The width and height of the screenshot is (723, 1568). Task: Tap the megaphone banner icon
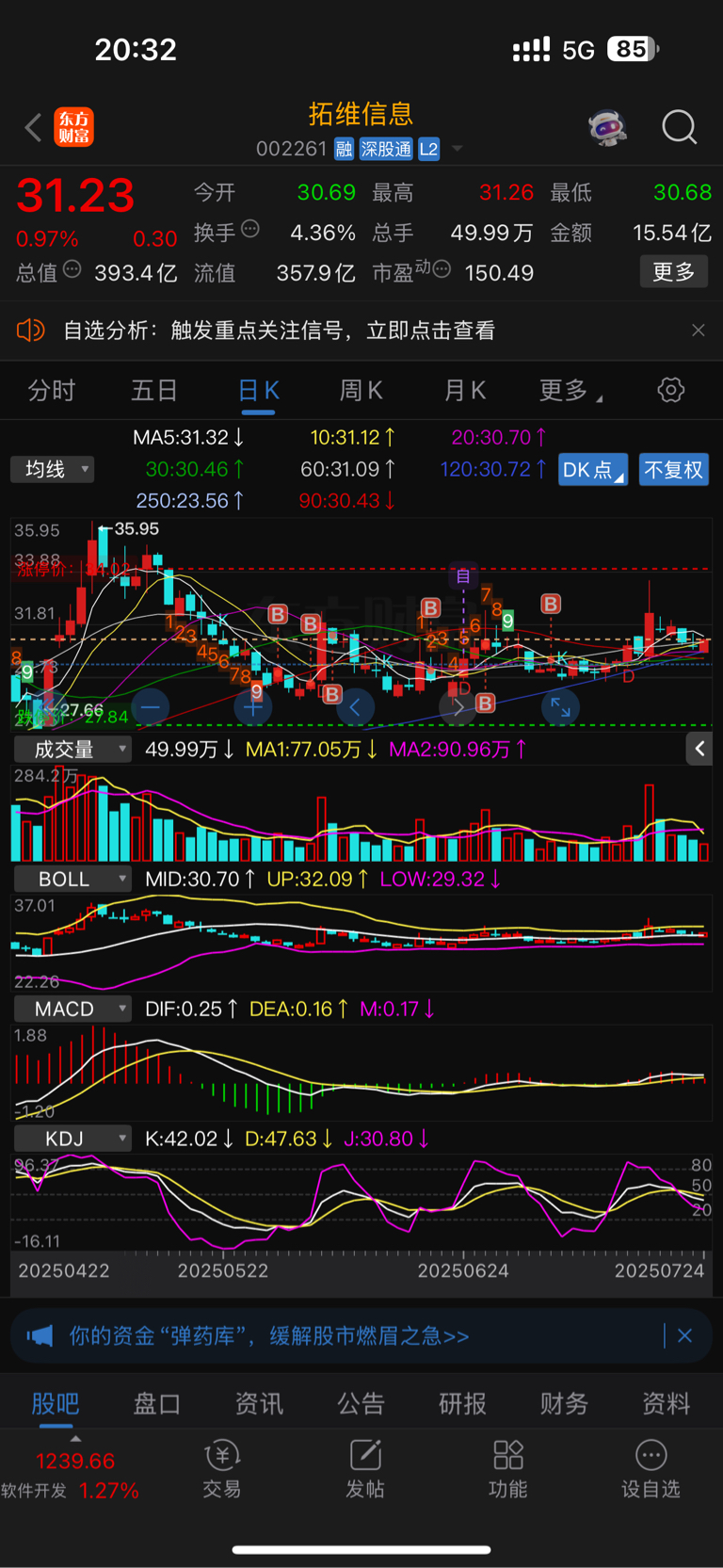[40, 1335]
